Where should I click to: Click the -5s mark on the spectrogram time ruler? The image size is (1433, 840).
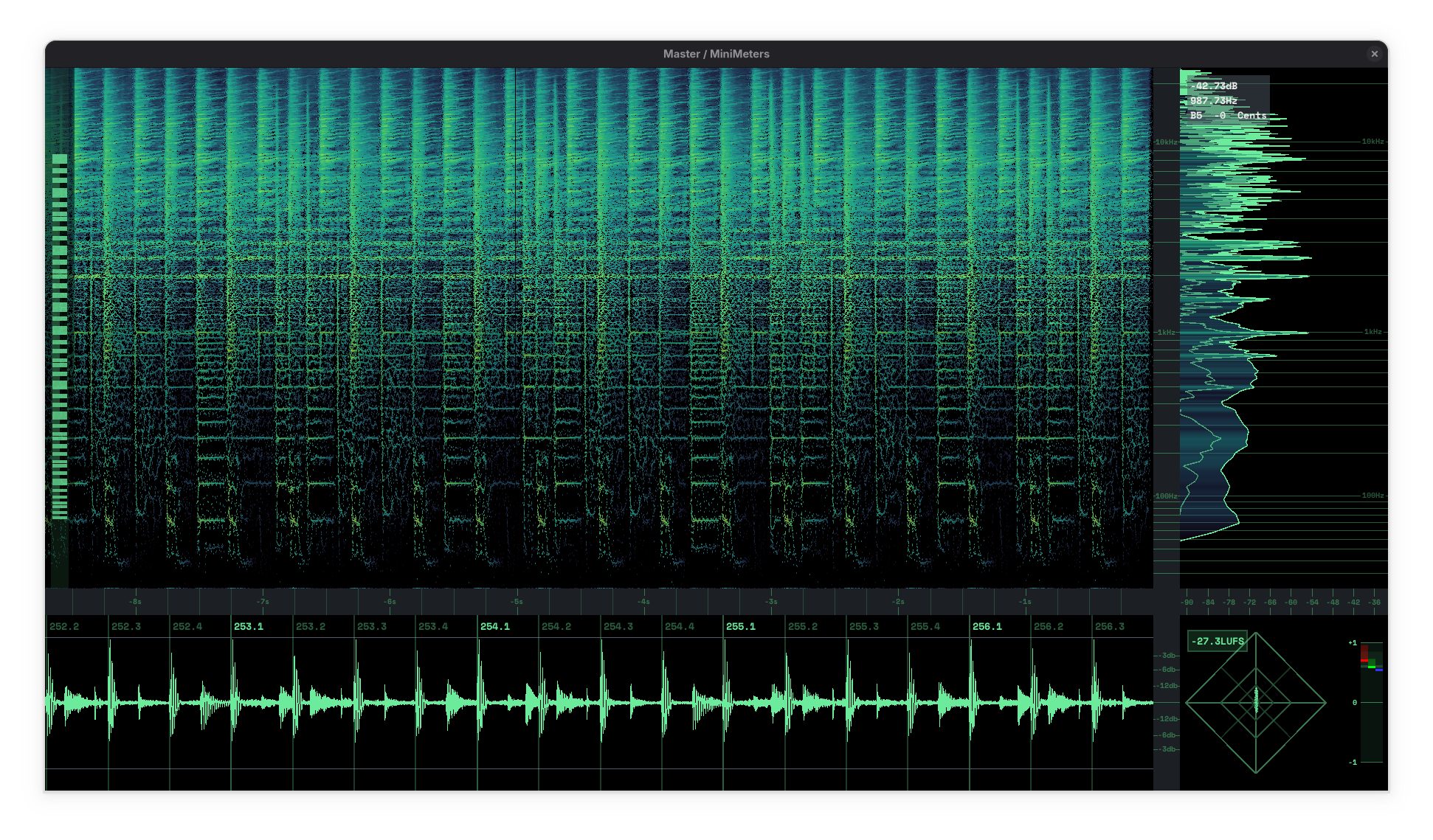tap(518, 602)
